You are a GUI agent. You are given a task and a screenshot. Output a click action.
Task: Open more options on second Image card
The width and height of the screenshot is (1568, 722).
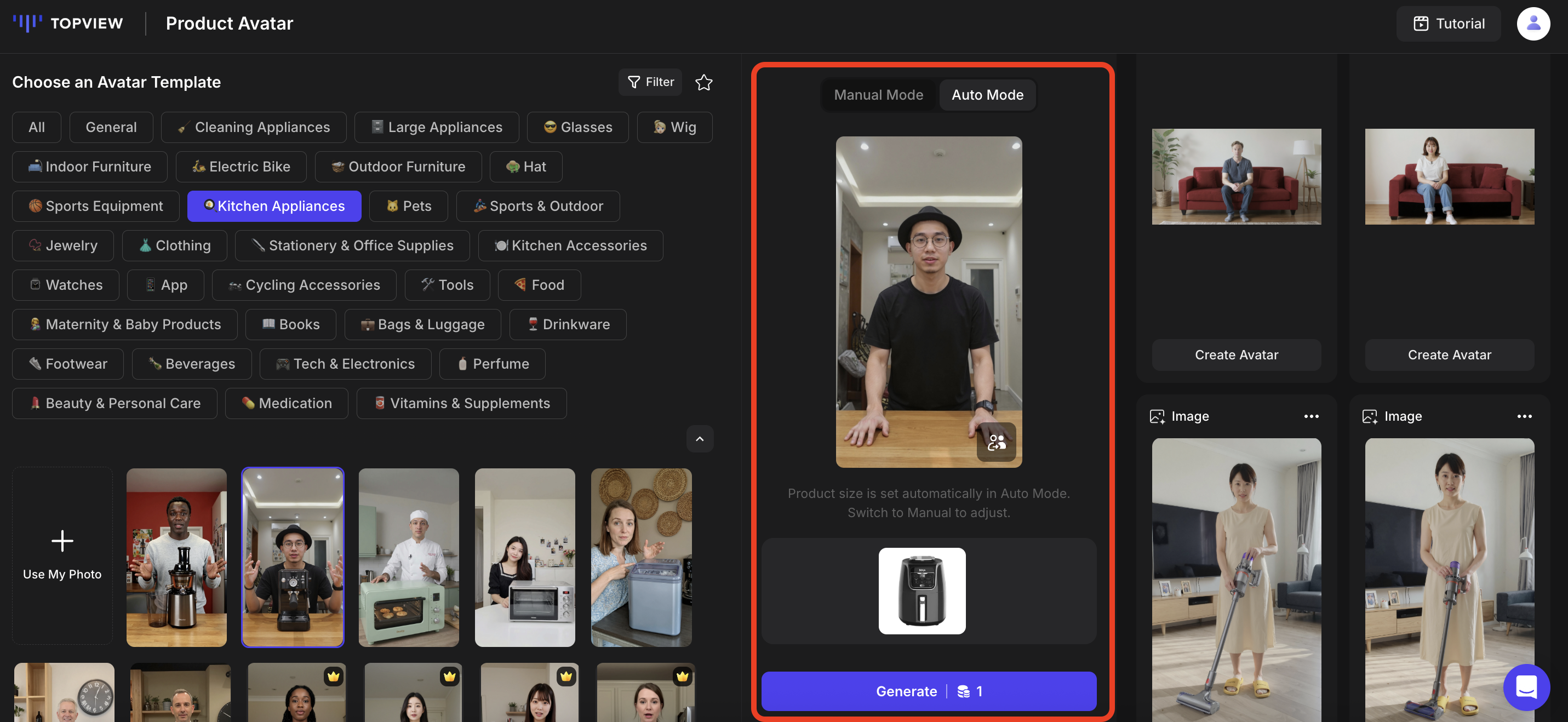(x=1524, y=416)
